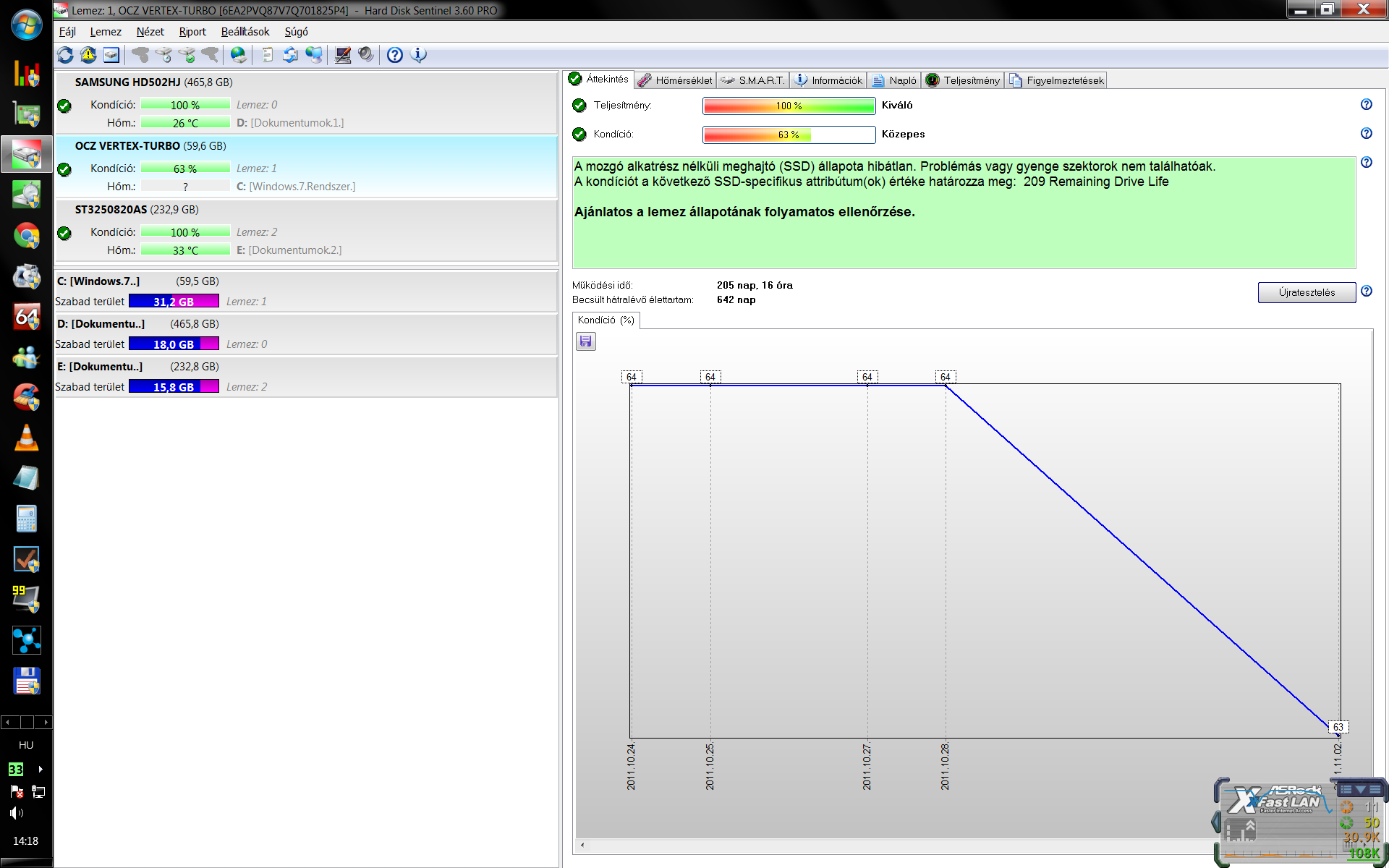The width and height of the screenshot is (1389, 868).
Task: Open AIDA64 from the taskbar
Action: point(27,316)
